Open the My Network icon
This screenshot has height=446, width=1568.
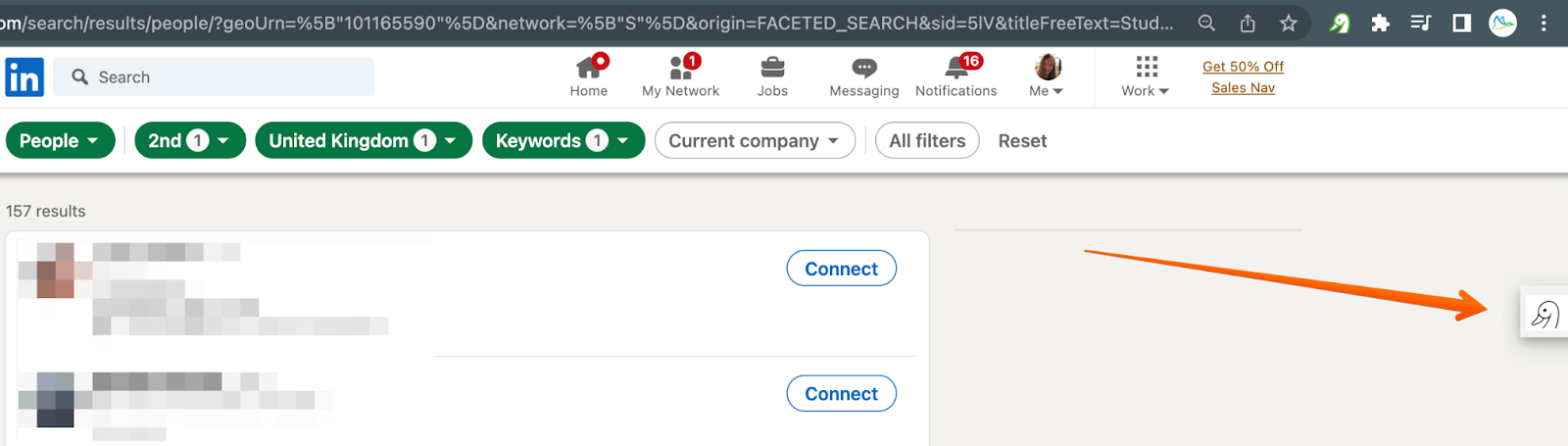(680, 68)
